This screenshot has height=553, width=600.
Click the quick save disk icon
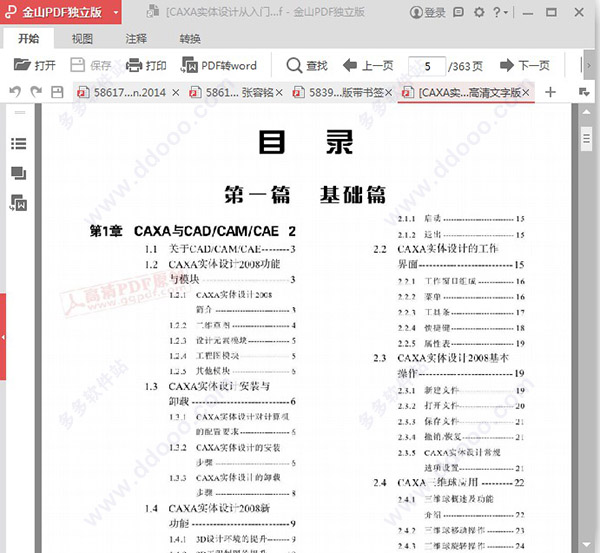(57, 92)
